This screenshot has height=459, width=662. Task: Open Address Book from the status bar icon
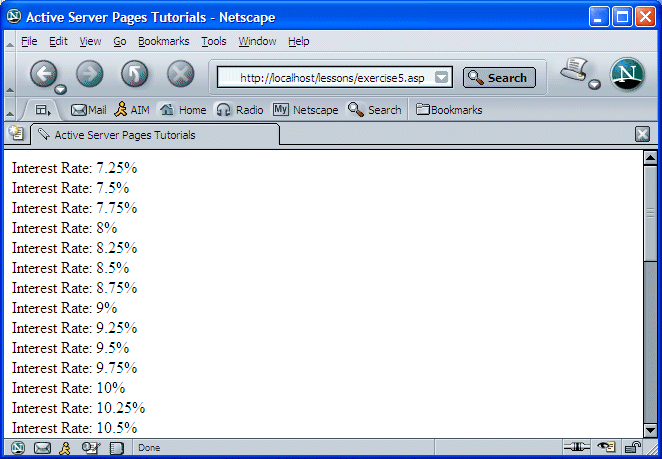[x=117, y=448]
